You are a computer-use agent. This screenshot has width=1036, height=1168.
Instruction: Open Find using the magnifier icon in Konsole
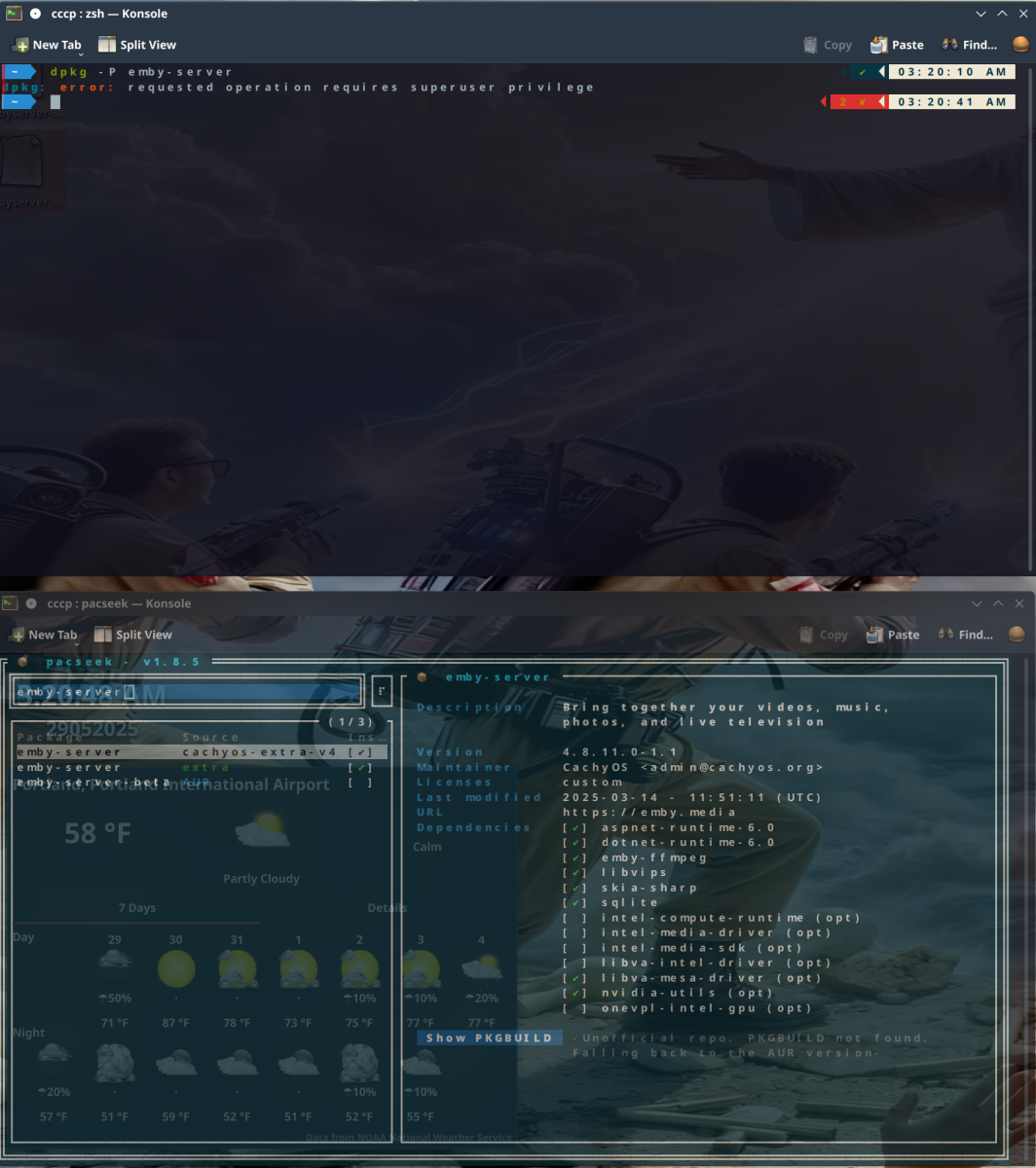[949, 44]
